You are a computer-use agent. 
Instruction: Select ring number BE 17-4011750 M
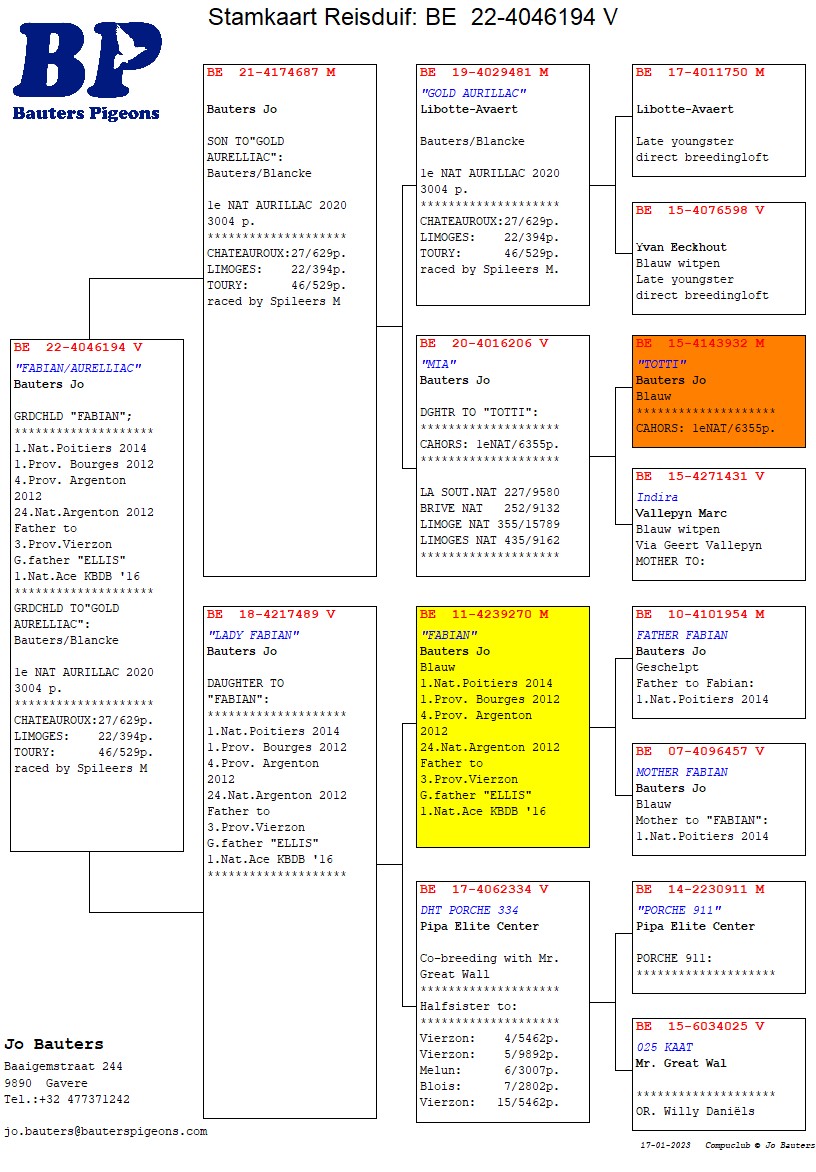point(700,73)
